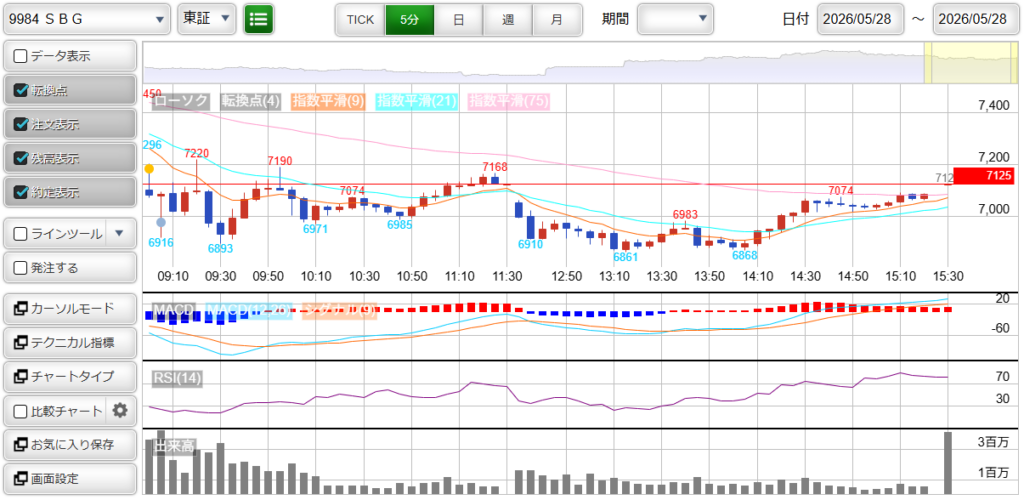This screenshot has height=500, width=1024.
Task: Click the green list icon button
Action: [x=259, y=19]
